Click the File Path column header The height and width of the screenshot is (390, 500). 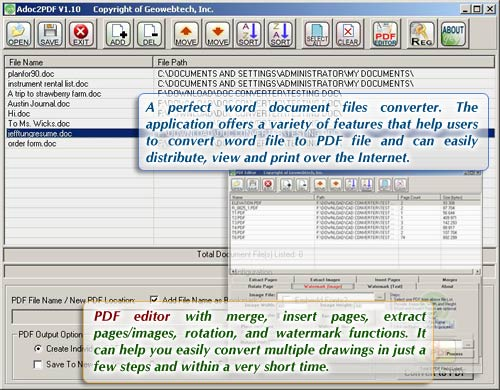tap(324, 62)
